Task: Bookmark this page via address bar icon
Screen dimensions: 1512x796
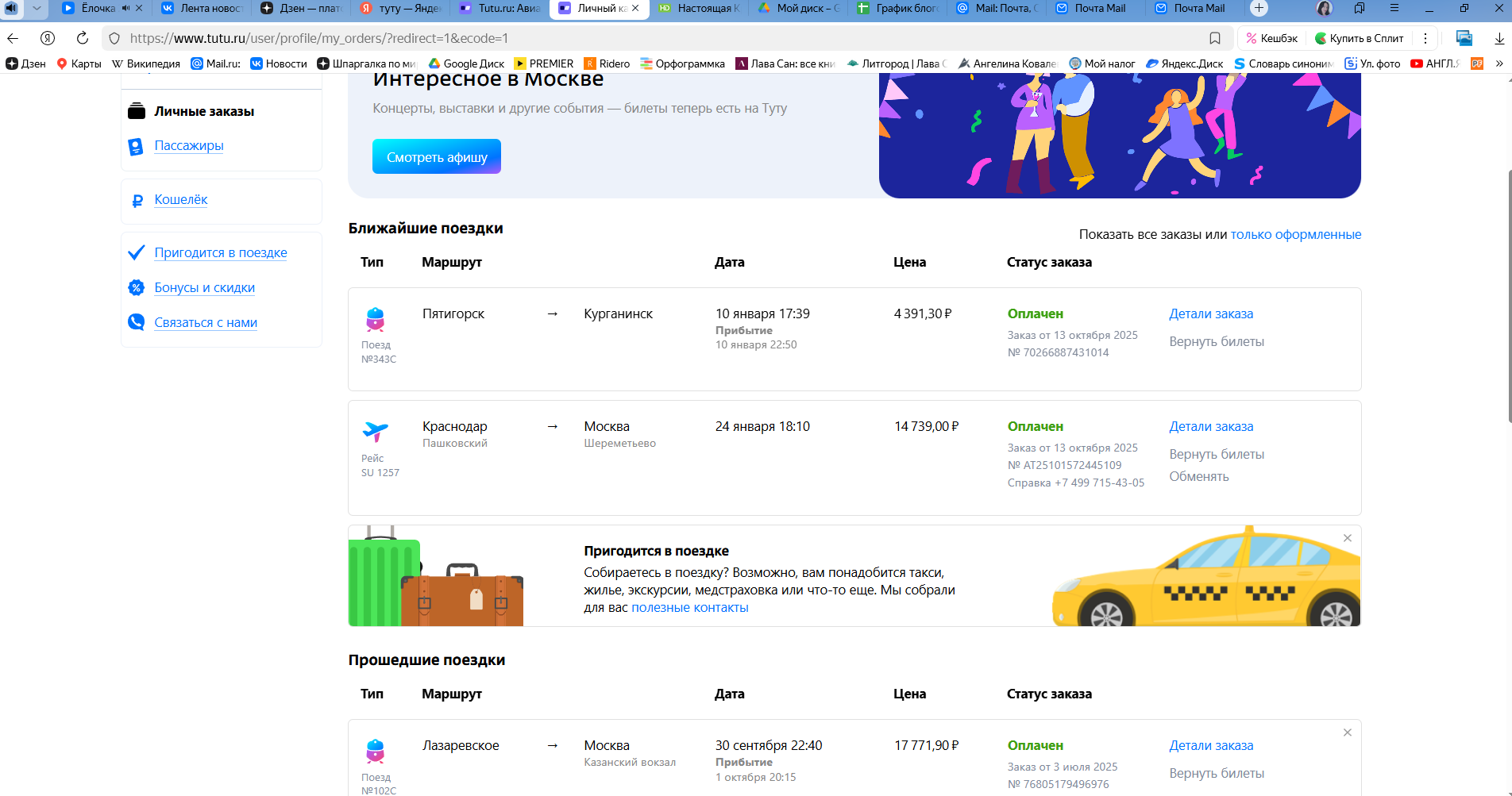Action: [1215, 38]
